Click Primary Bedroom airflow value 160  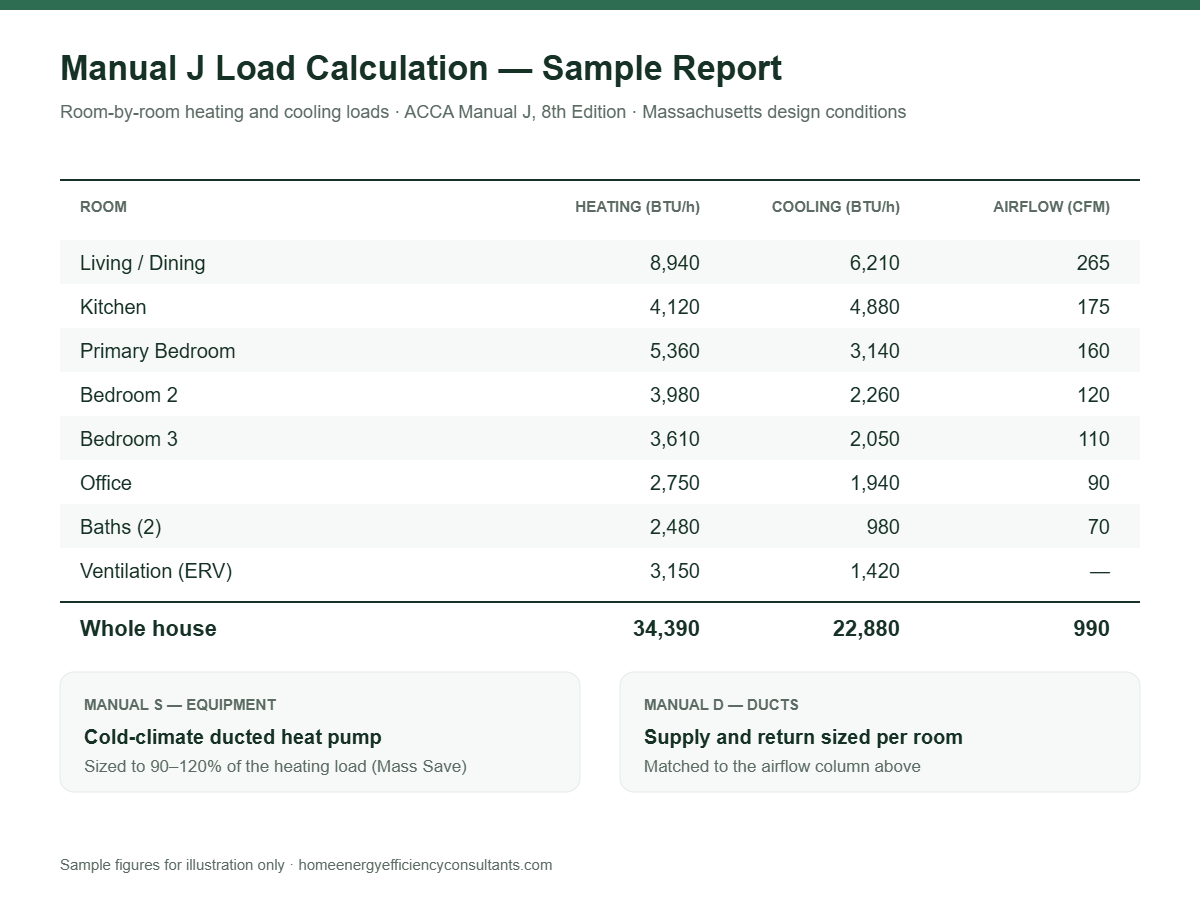coord(1093,351)
